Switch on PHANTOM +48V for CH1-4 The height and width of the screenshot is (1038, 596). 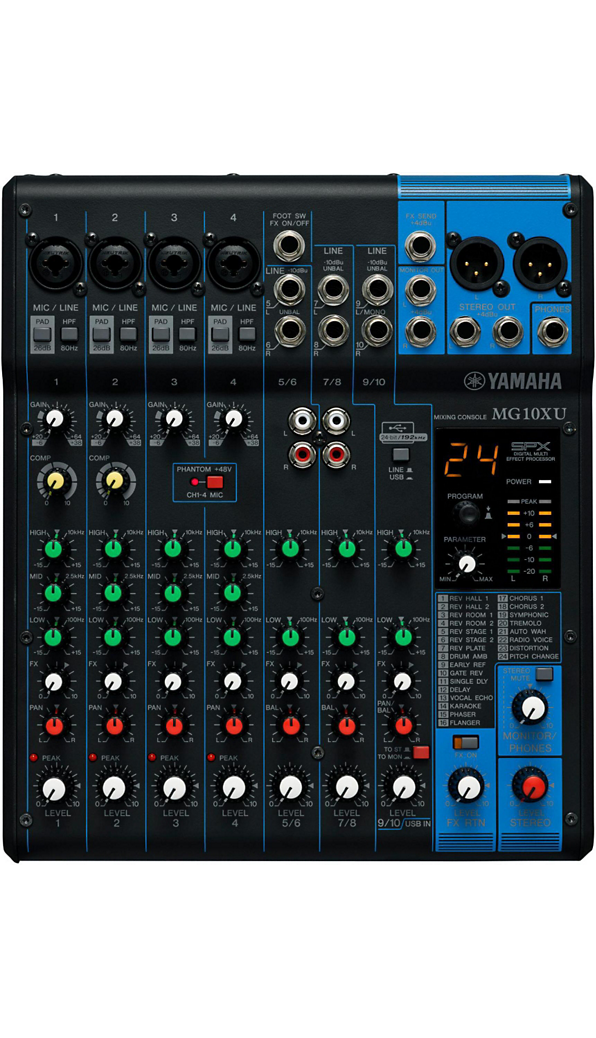(215, 481)
